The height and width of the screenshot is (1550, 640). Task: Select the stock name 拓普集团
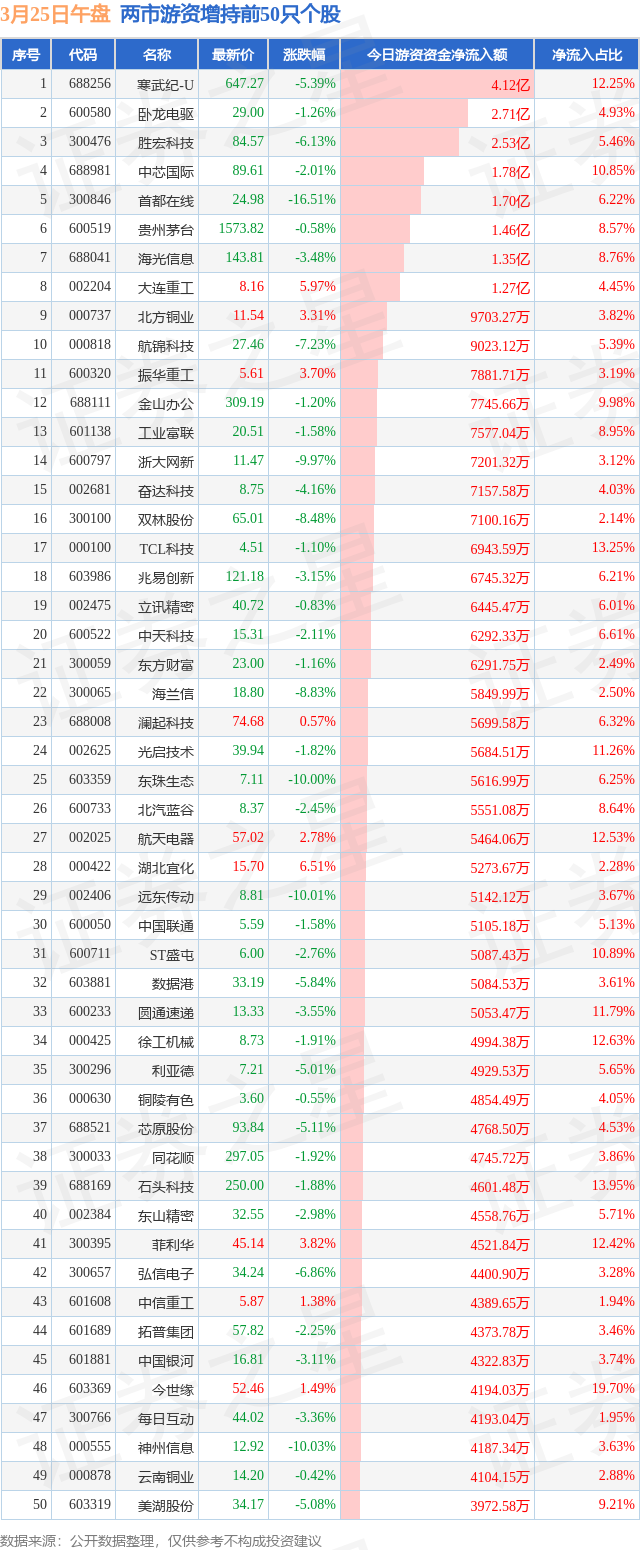coord(166,1331)
